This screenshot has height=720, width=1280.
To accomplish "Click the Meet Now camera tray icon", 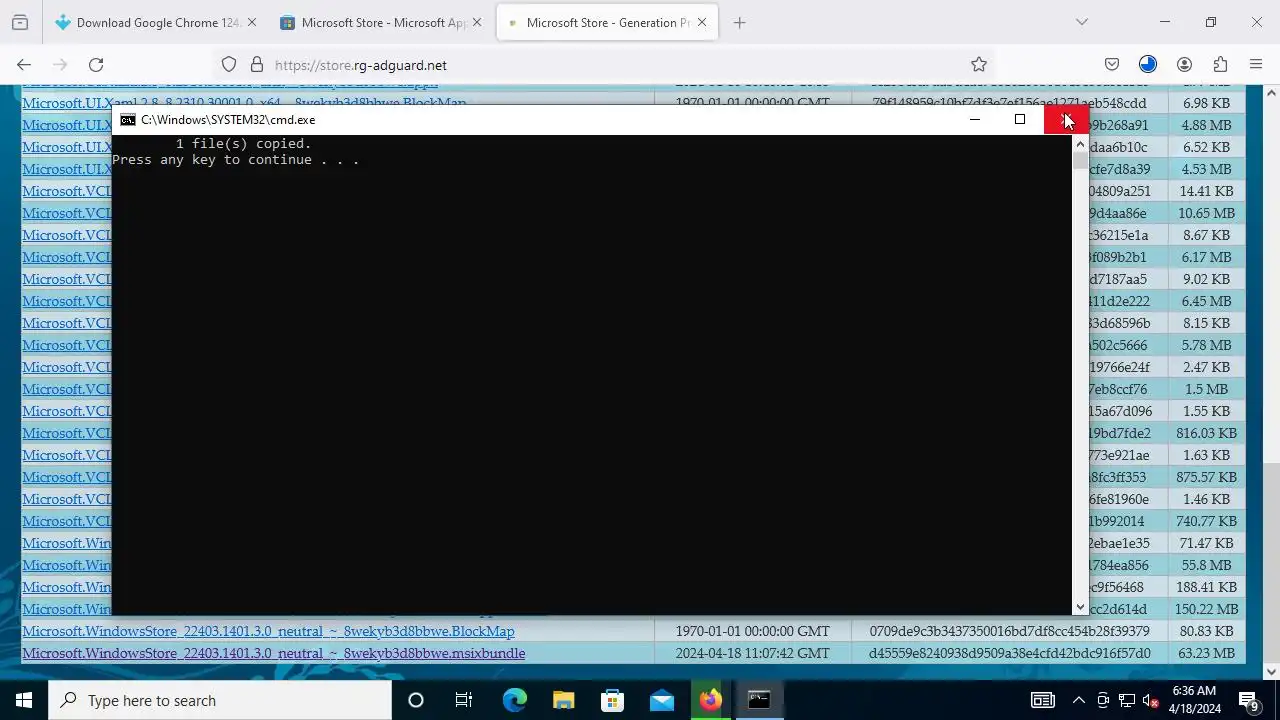I will 1103,700.
